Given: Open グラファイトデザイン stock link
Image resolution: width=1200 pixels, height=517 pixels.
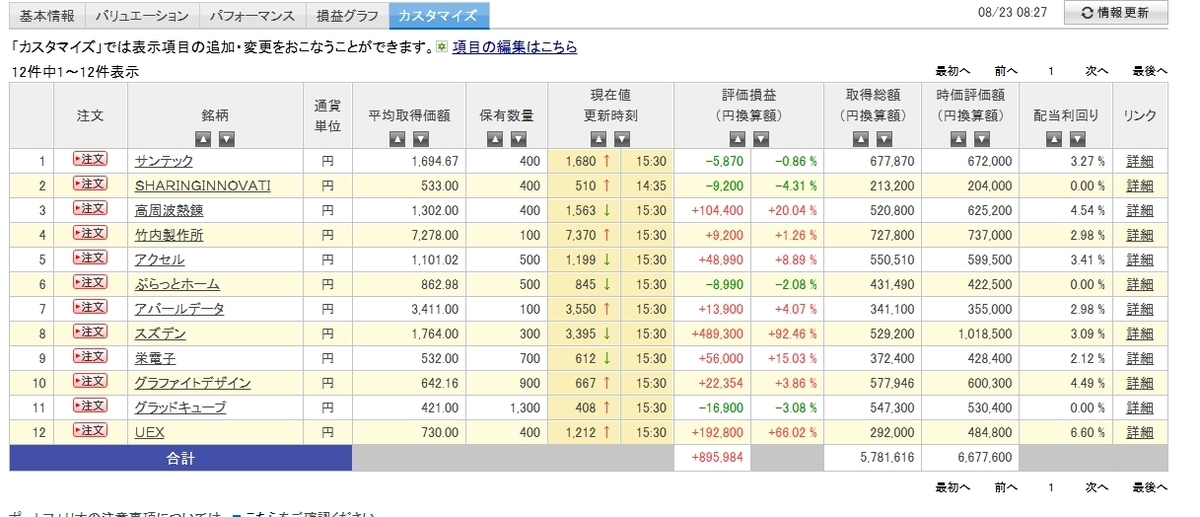Looking at the screenshot, I should point(193,383).
